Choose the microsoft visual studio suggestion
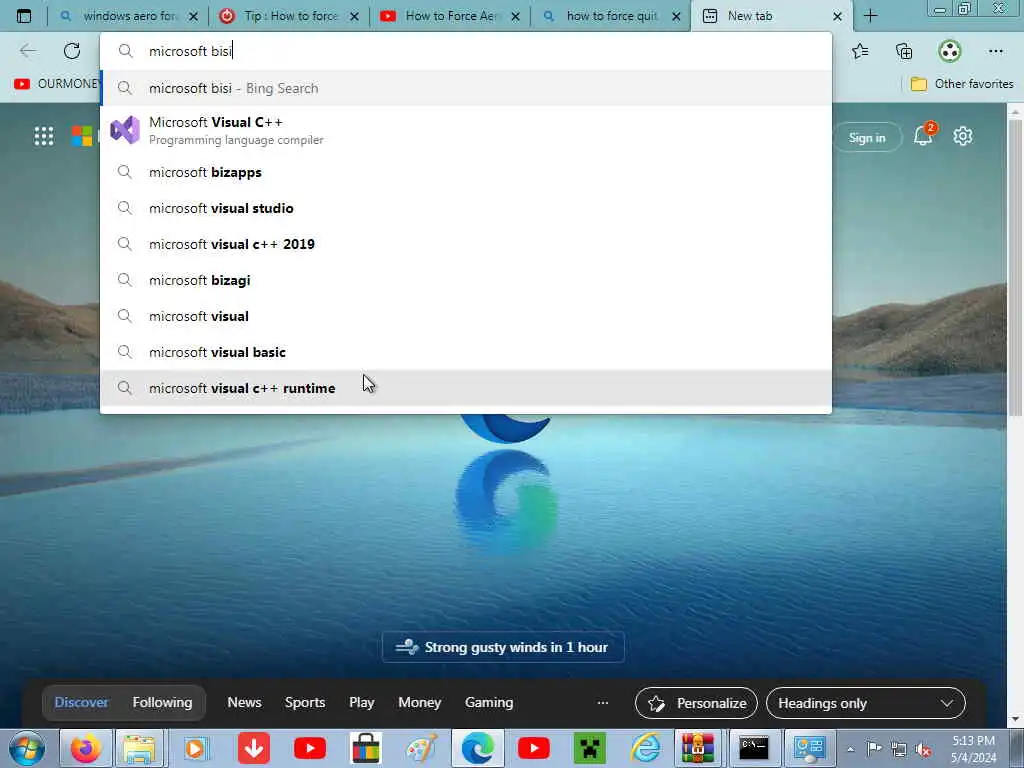The image size is (1024, 768). [466, 208]
